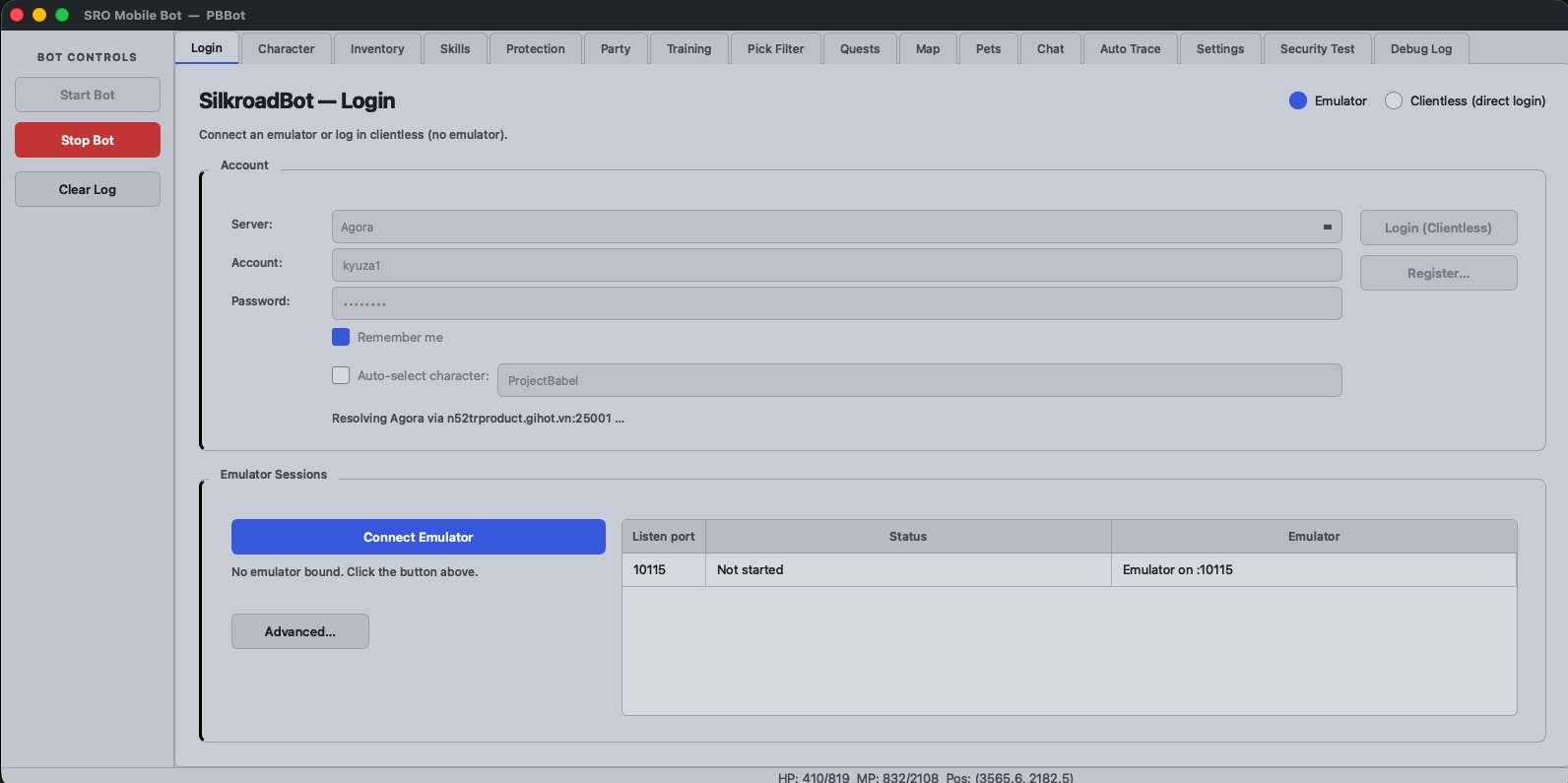Click the Listen port column header
The image size is (1568, 783).
(664, 537)
